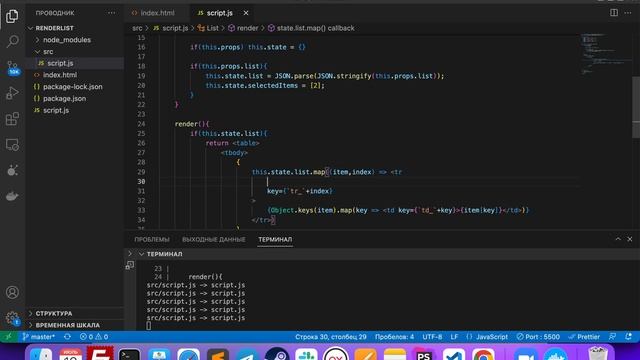The height and width of the screenshot is (360, 640).
Task: Change line endings via LF status item
Action: [x=454, y=337]
